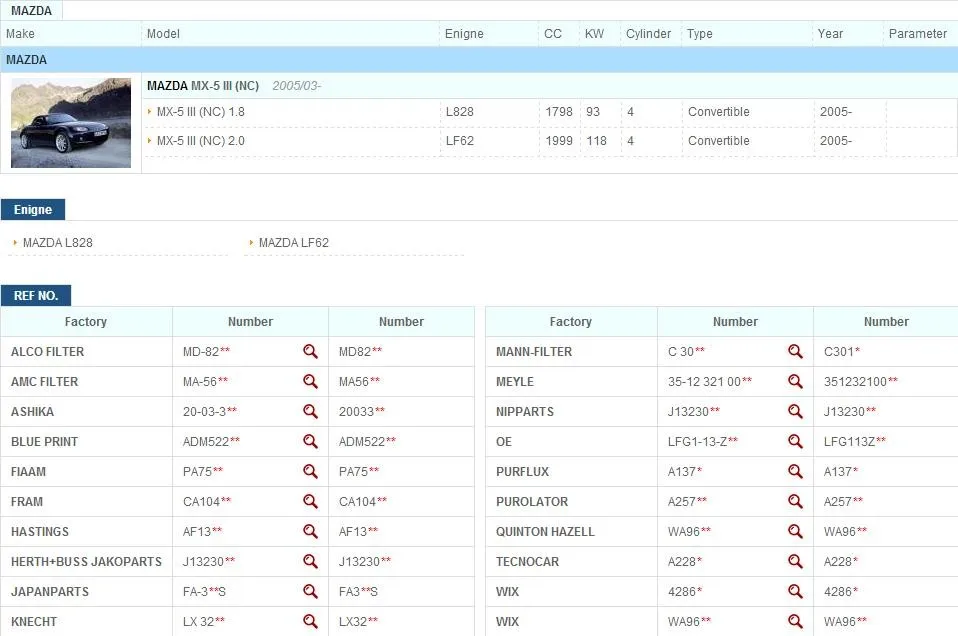This screenshot has height=636, width=958.
Task: Click the TECNOCAR factory name
Action: (x=527, y=561)
